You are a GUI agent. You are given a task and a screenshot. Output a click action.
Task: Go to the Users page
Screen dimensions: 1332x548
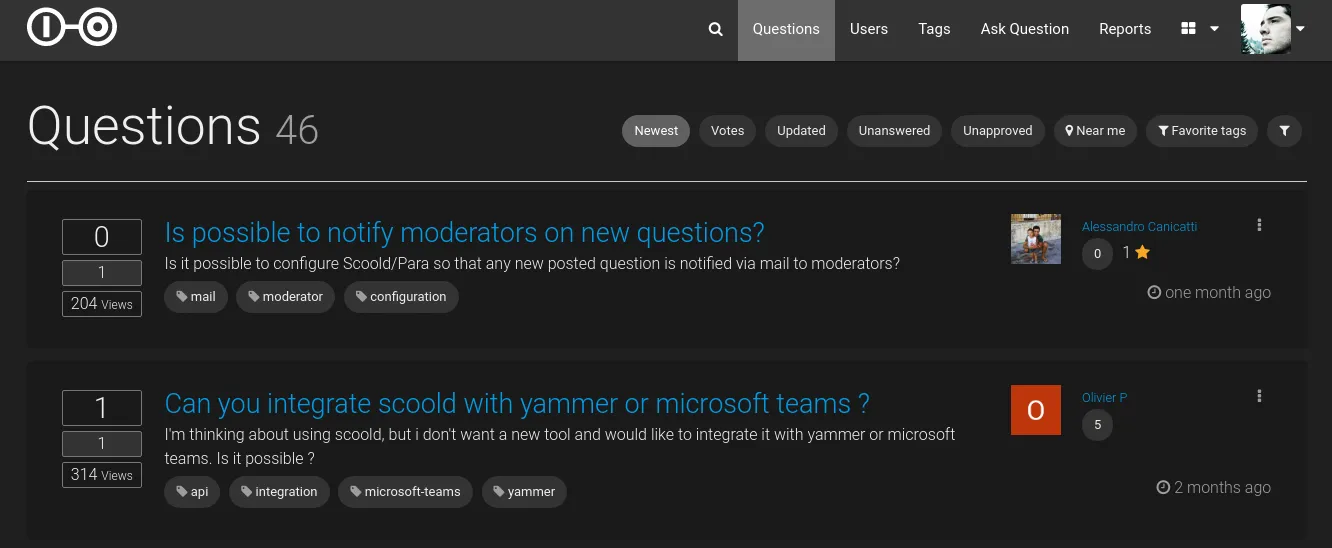point(868,29)
